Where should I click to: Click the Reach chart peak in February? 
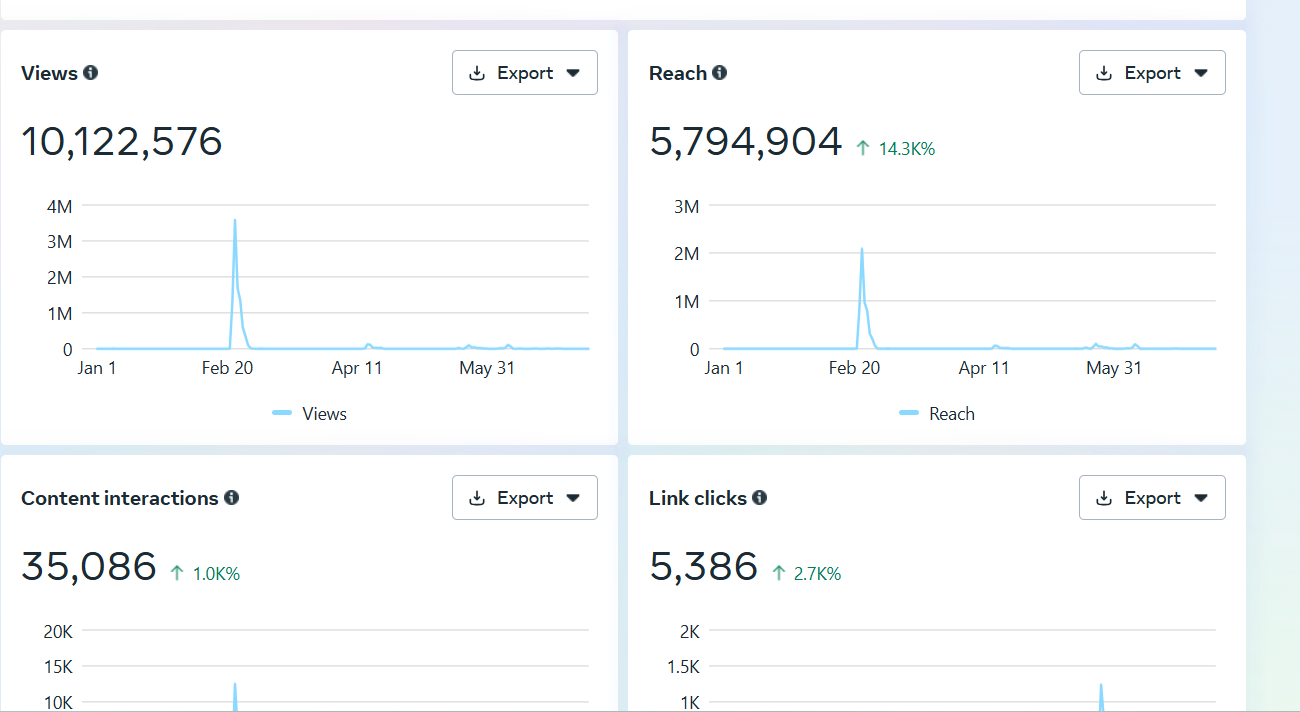click(861, 250)
